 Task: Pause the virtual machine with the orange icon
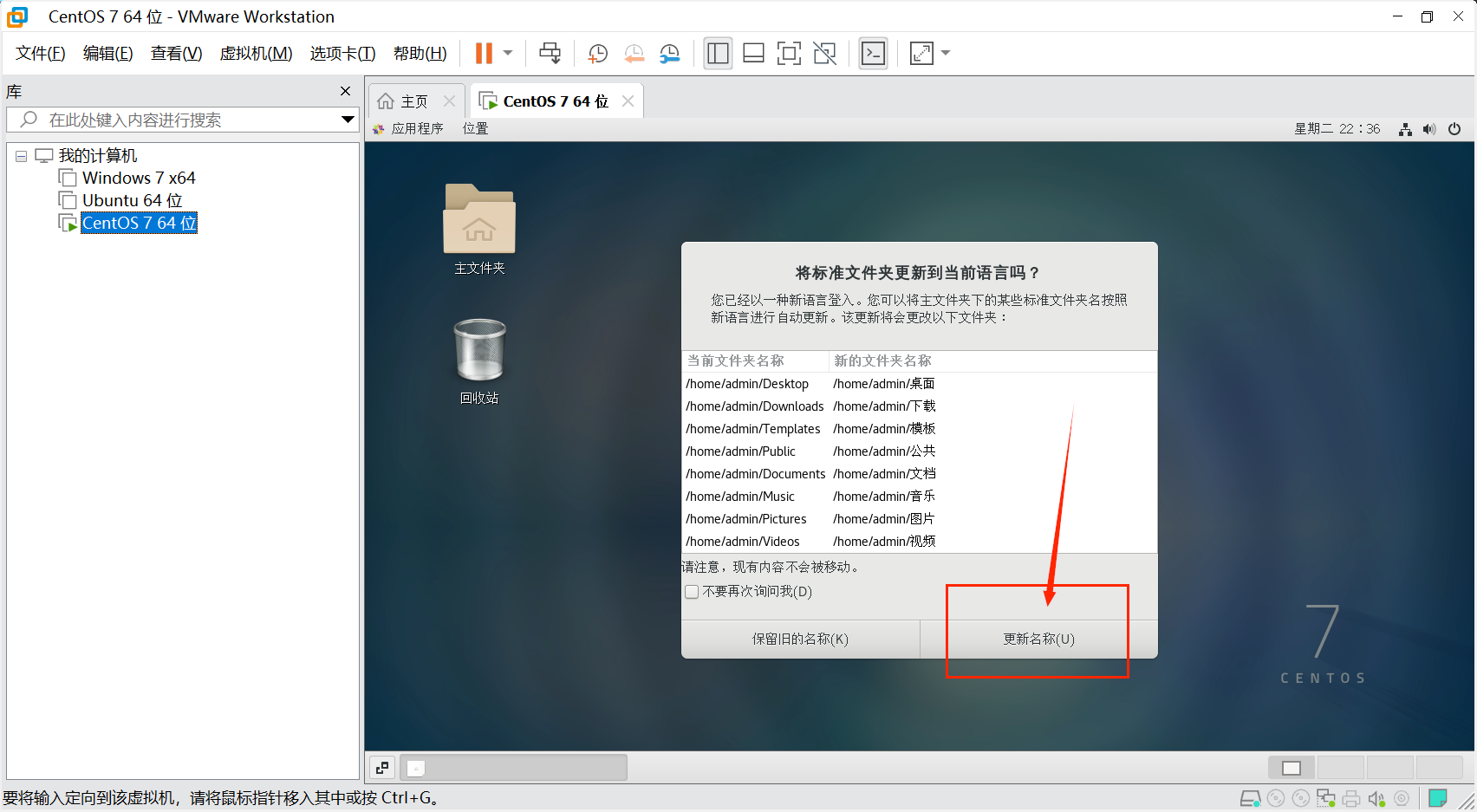click(484, 53)
